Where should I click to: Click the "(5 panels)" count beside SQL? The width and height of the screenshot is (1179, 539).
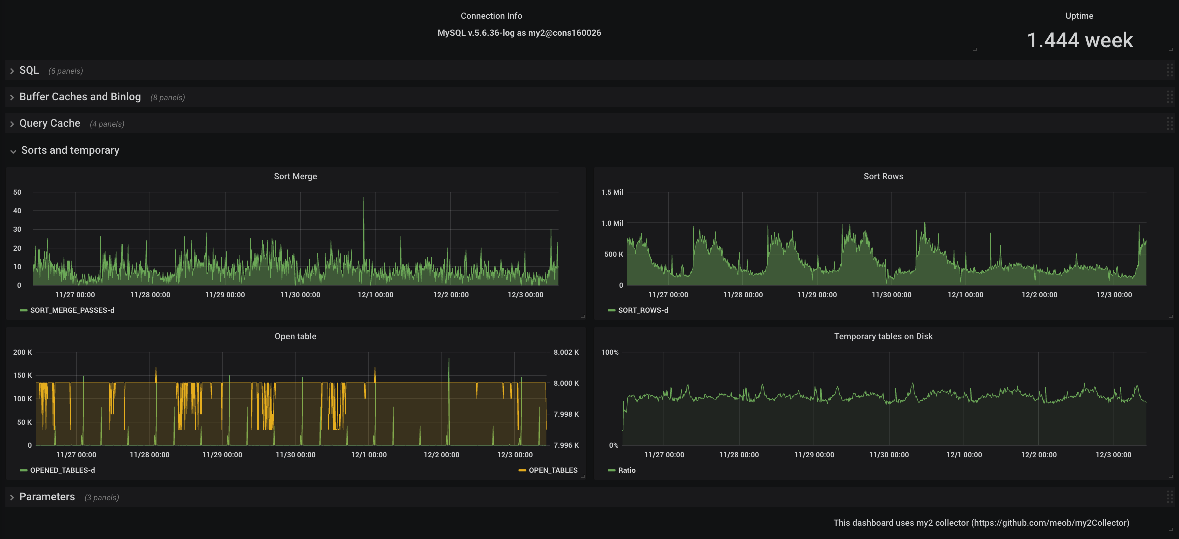[65, 71]
